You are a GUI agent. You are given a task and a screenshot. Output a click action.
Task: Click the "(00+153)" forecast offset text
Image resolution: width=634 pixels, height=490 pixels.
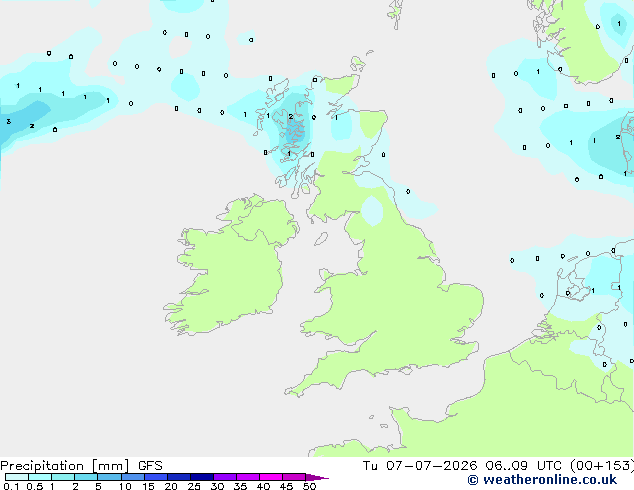(x=602, y=466)
